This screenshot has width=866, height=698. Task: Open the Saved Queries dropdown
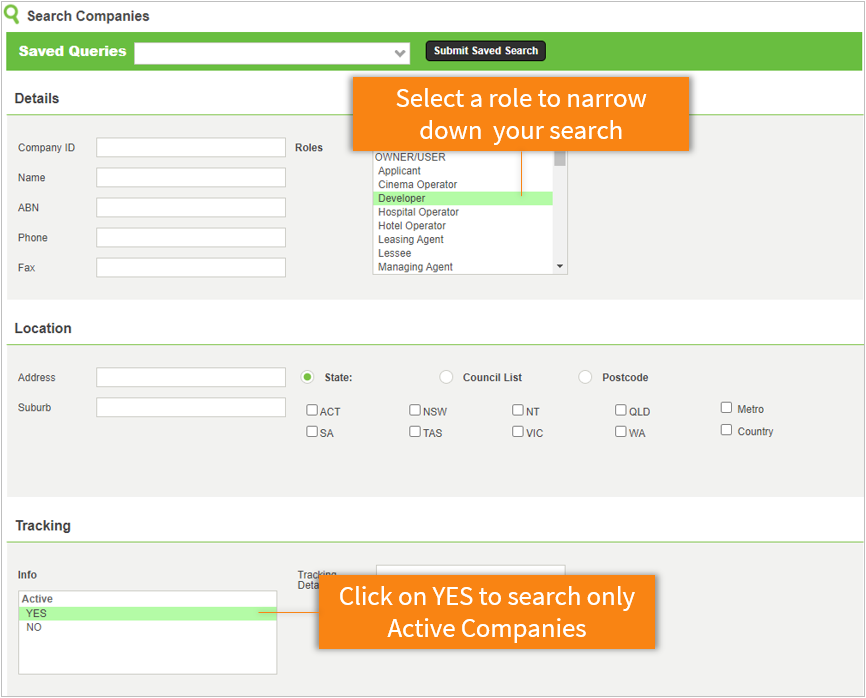[272, 53]
